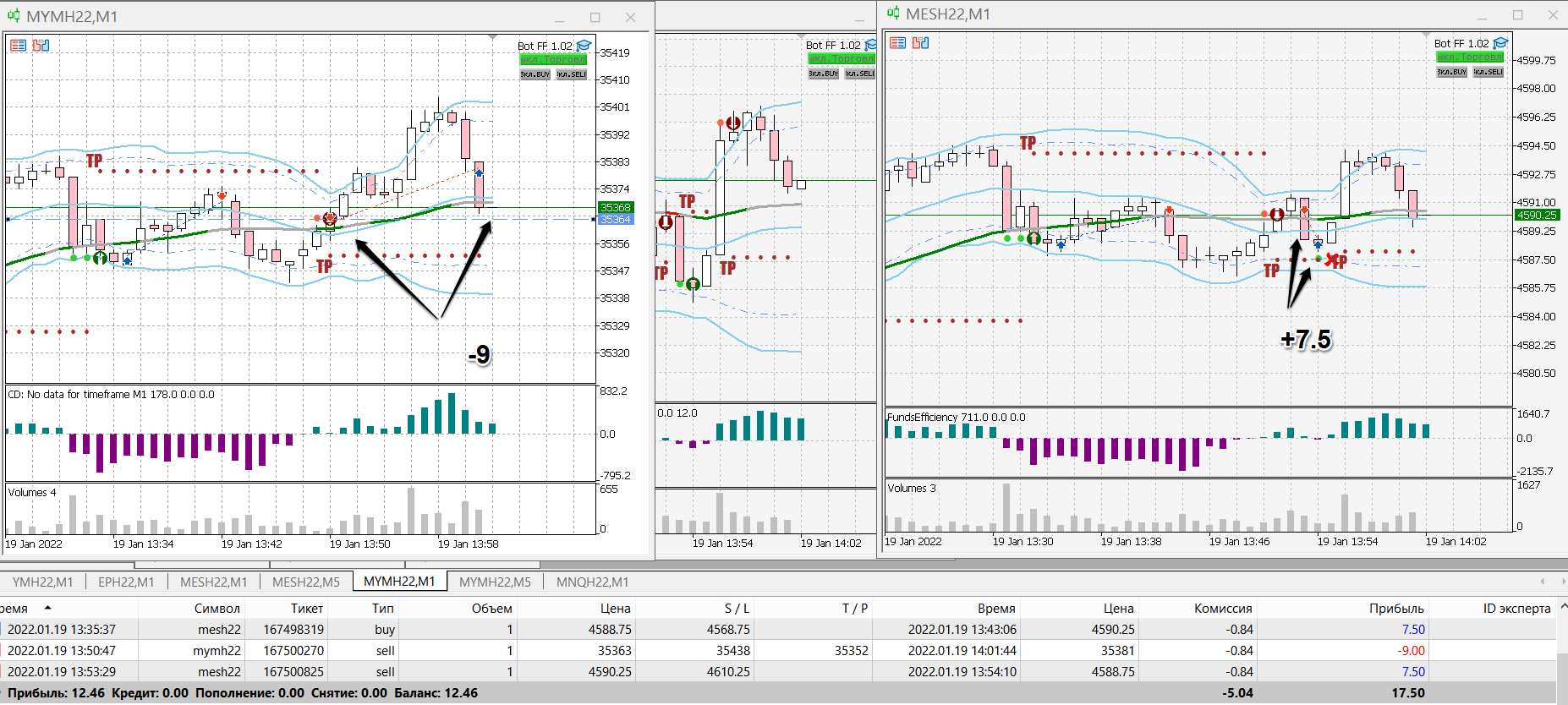Sort history by the Прибыль column header

point(1396,608)
